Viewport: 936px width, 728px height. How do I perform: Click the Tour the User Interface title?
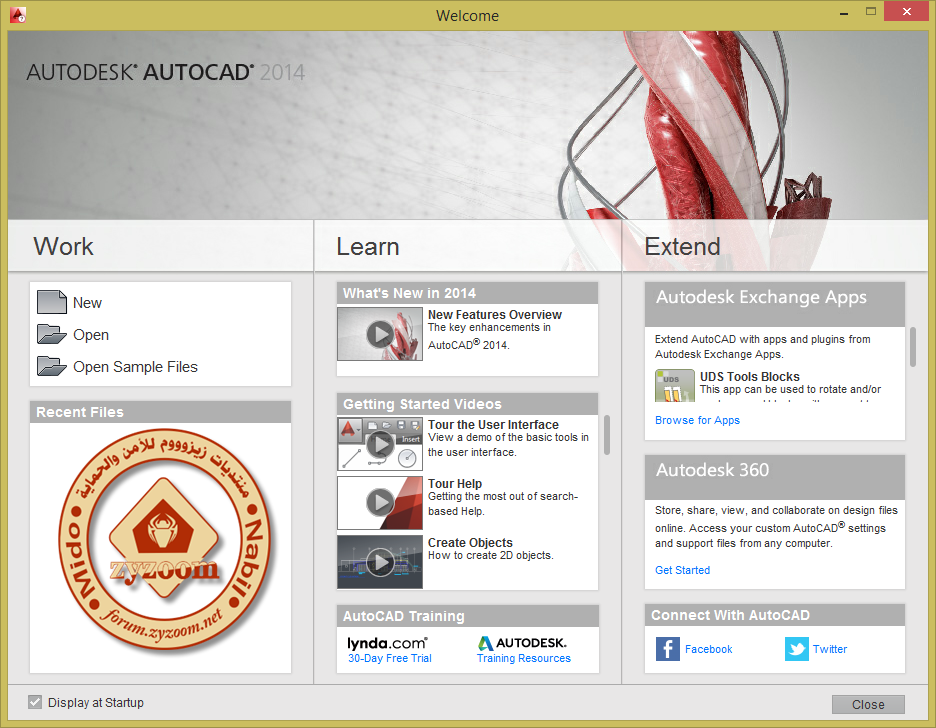click(x=493, y=425)
